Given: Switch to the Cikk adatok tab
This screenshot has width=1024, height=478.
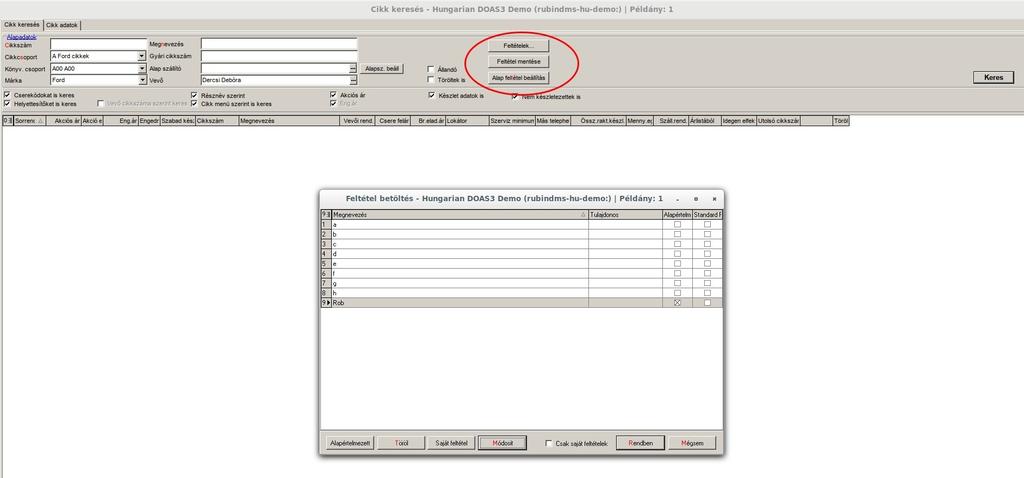Looking at the screenshot, I should click(62, 25).
